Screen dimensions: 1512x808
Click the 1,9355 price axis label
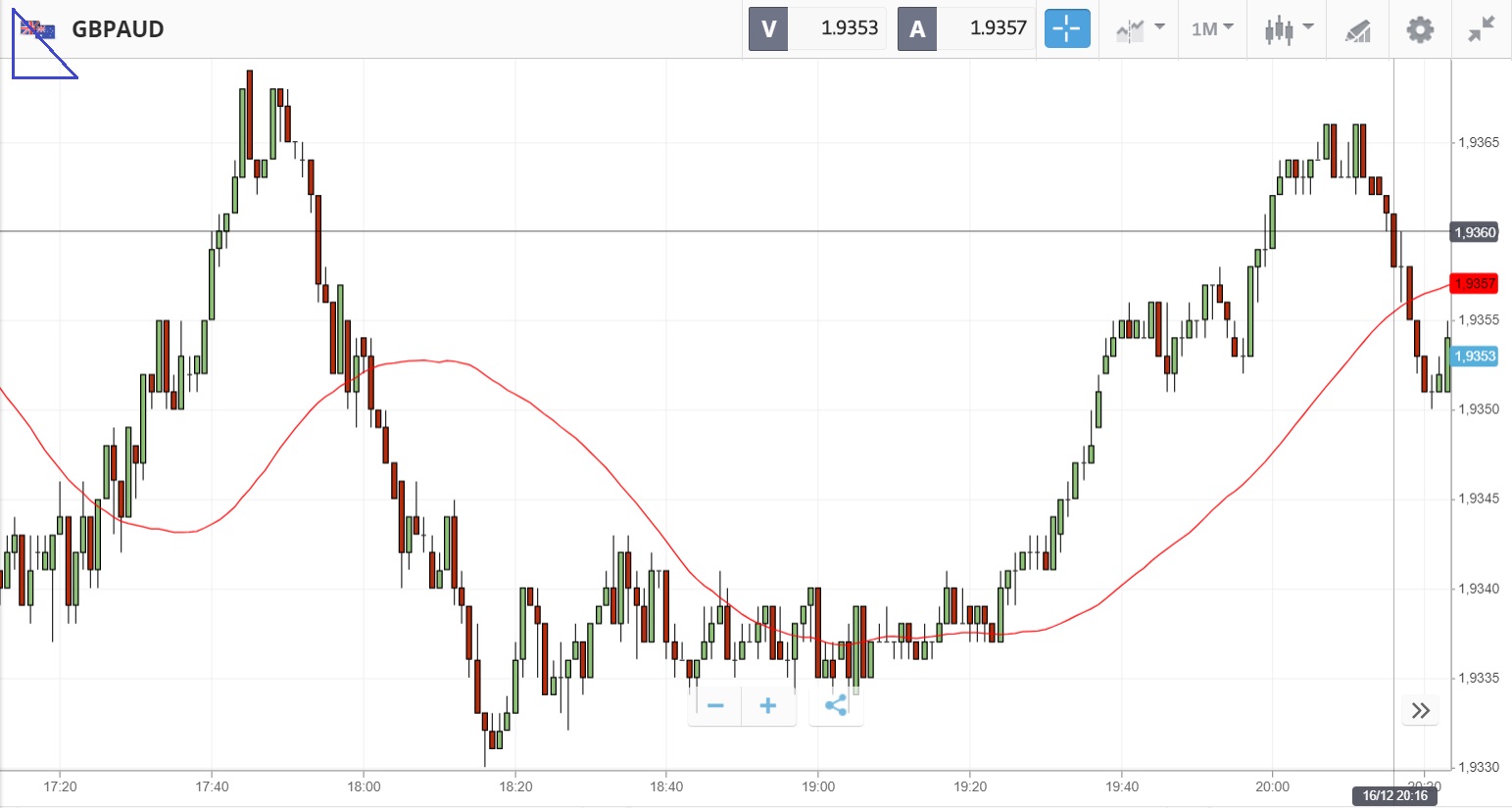tap(1479, 320)
